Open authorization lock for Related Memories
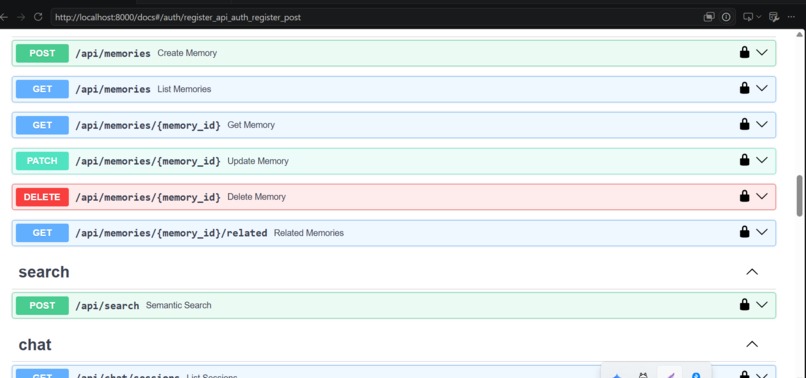 [x=744, y=232]
